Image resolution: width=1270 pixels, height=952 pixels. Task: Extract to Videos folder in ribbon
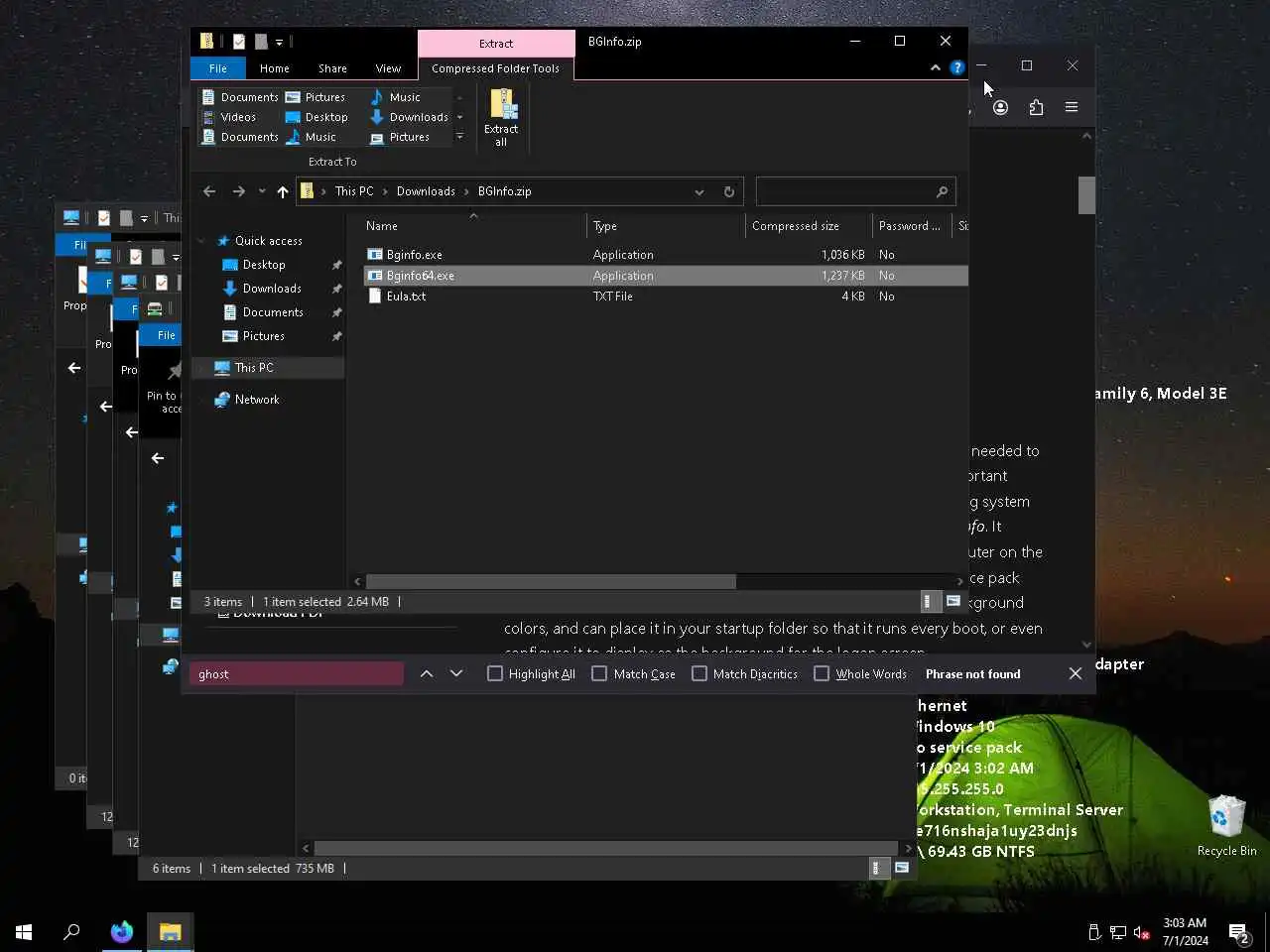tap(228, 117)
